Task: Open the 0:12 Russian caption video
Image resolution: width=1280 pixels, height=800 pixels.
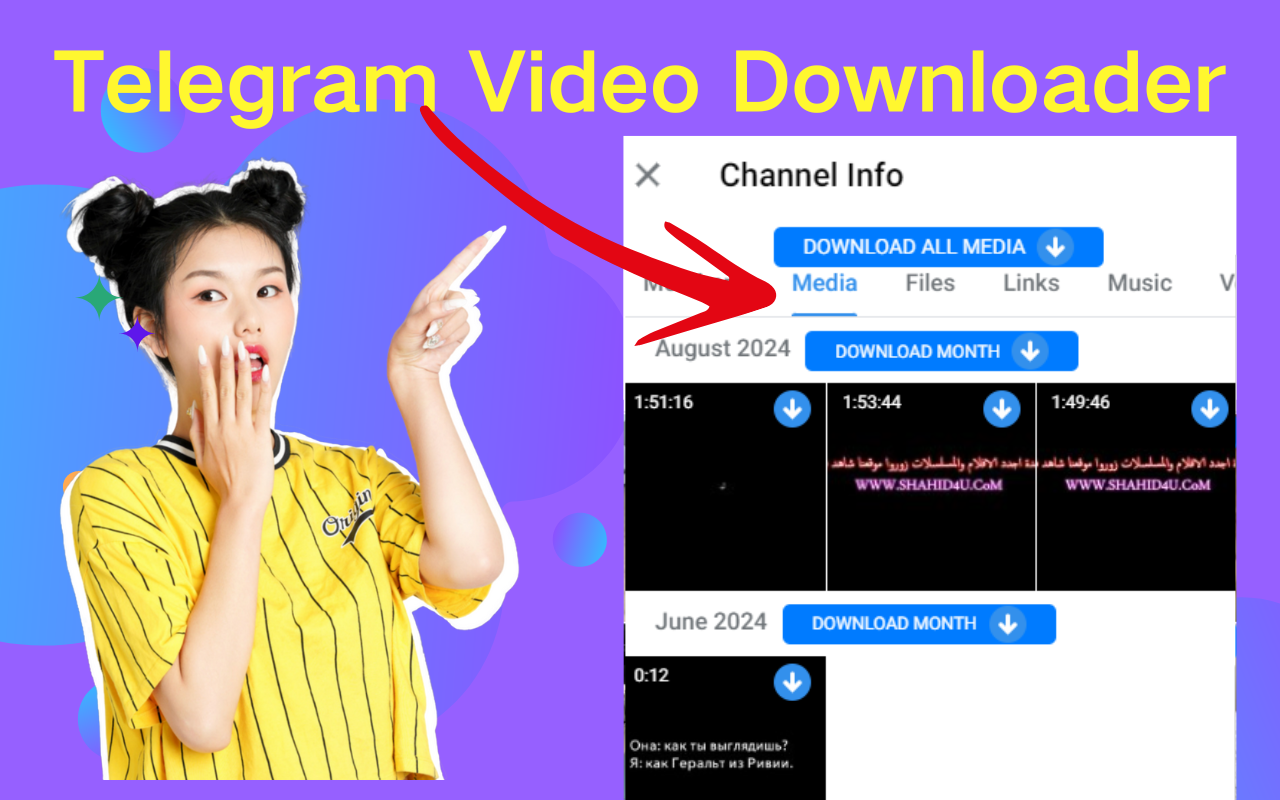Action: click(725, 728)
